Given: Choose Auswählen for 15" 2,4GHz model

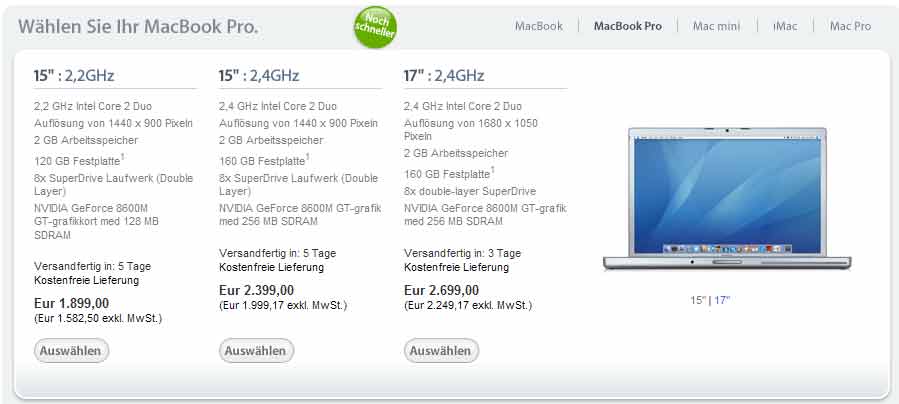Looking at the screenshot, I should [256, 351].
